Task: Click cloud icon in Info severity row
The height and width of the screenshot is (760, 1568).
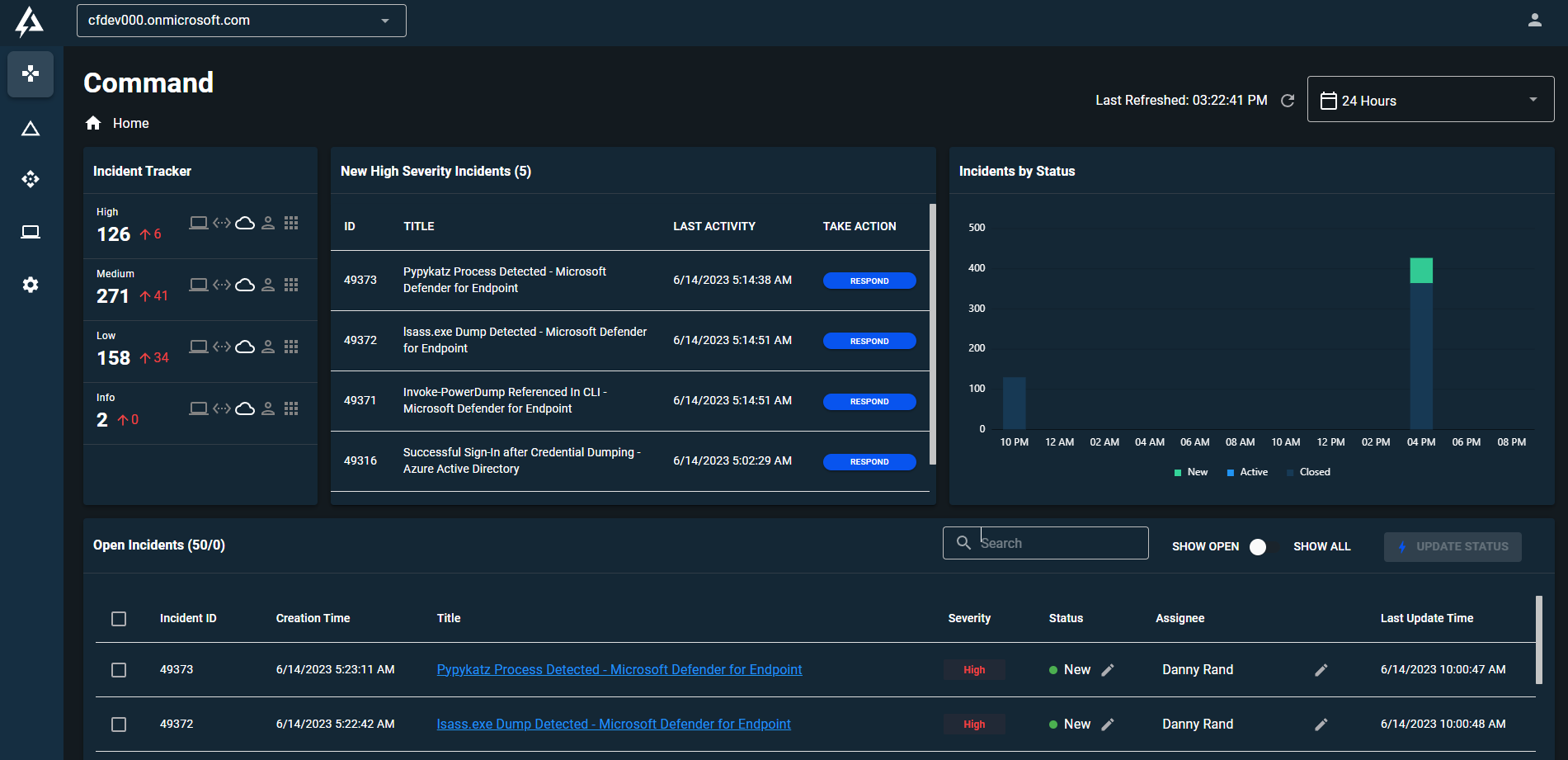Action: 245,408
